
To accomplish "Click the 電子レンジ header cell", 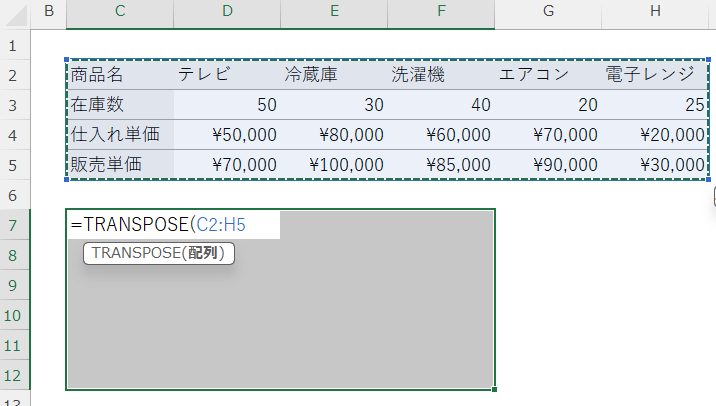I will [x=655, y=75].
